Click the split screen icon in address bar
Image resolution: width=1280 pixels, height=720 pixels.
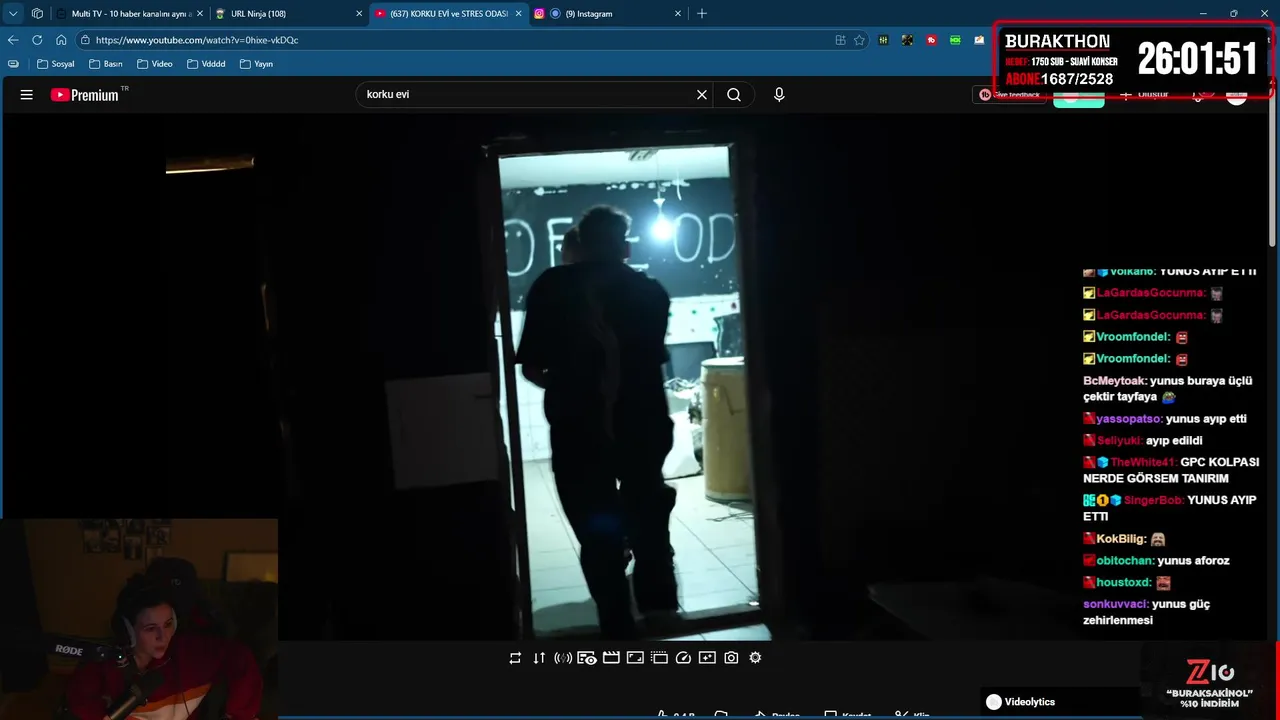(840, 40)
